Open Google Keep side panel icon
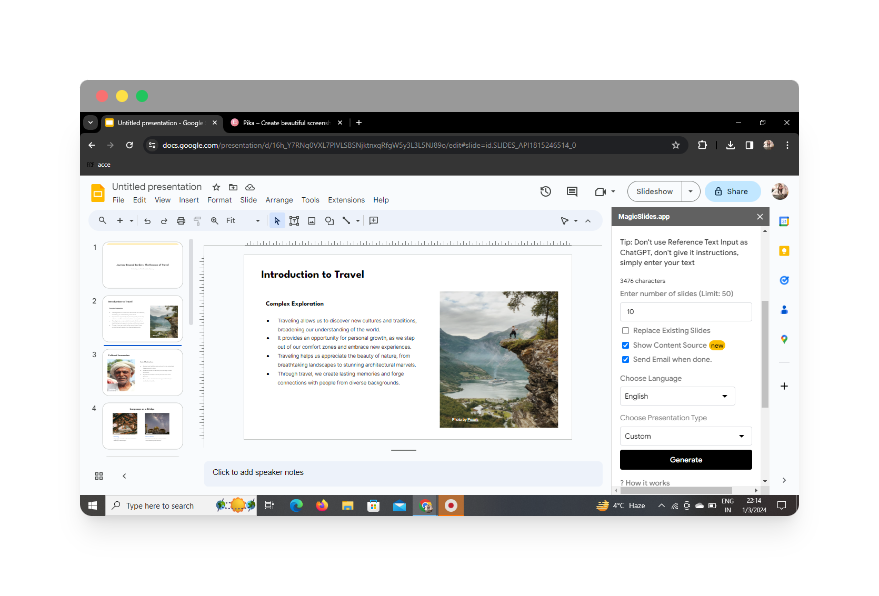Screen dimensions: 879x596 coord(784,251)
